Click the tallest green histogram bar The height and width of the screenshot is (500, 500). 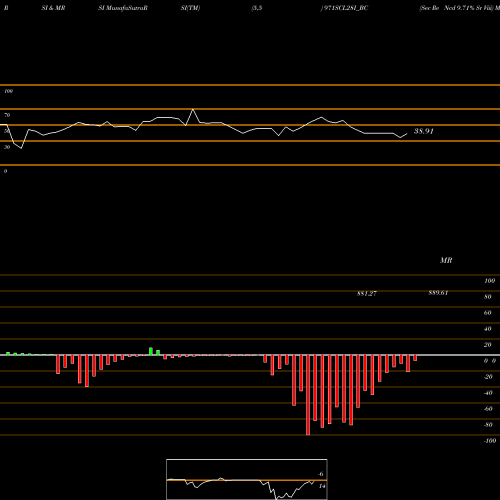click(x=151, y=351)
